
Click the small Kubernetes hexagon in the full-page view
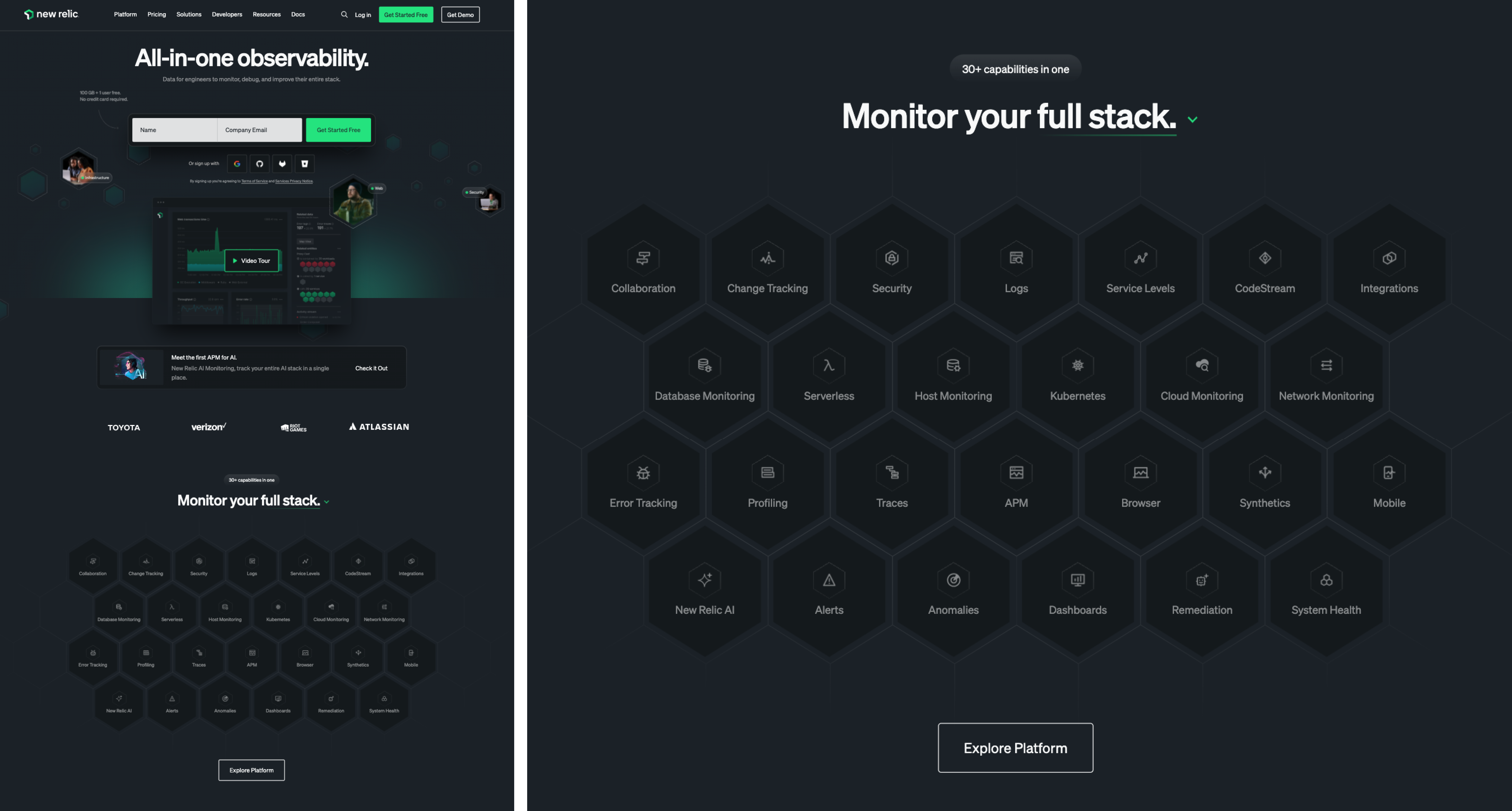278,611
